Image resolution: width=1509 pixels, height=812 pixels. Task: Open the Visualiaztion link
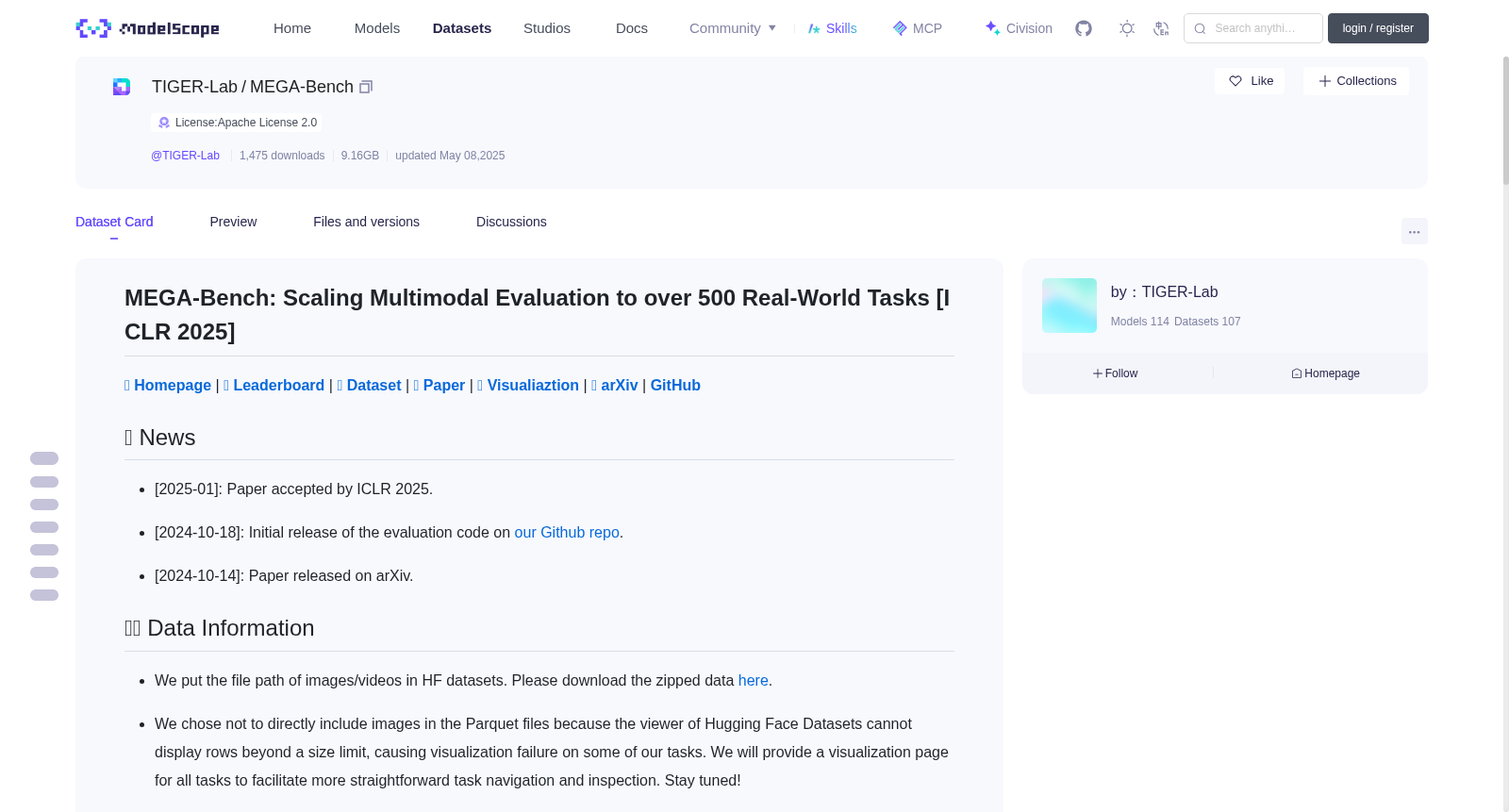click(x=528, y=385)
